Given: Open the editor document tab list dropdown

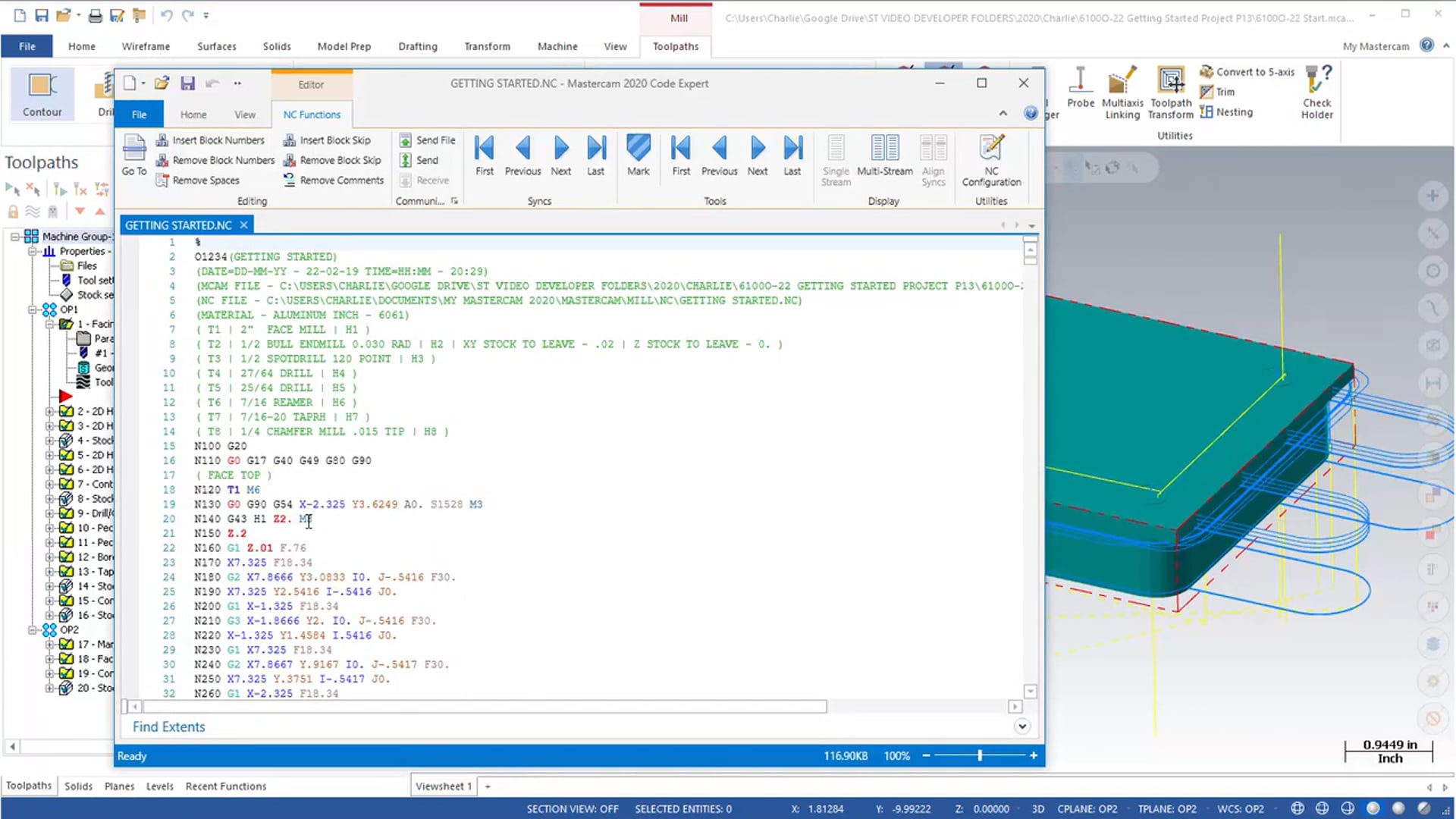Looking at the screenshot, I should [1032, 225].
